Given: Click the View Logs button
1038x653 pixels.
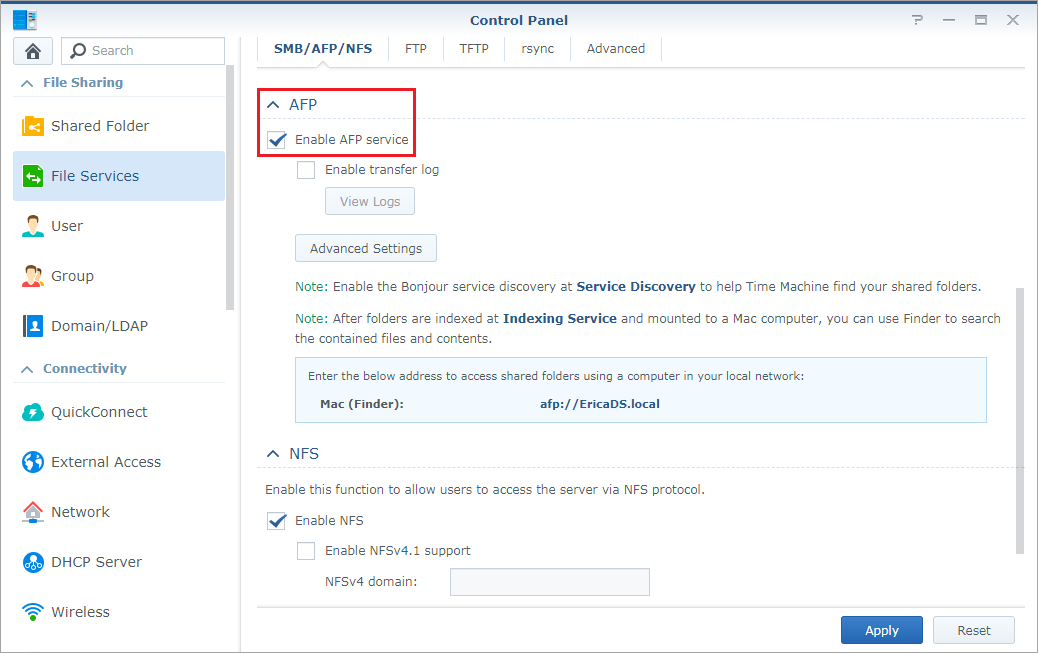Looking at the screenshot, I should point(370,201).
